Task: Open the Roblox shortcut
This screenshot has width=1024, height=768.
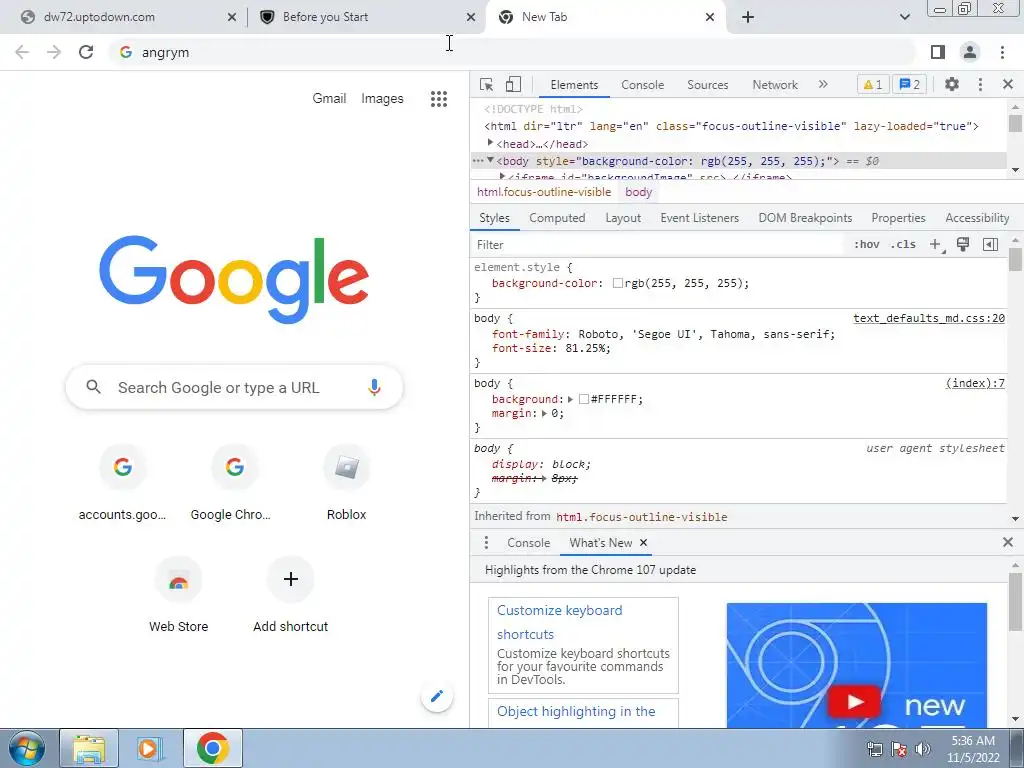Action: tap(346, 483)
